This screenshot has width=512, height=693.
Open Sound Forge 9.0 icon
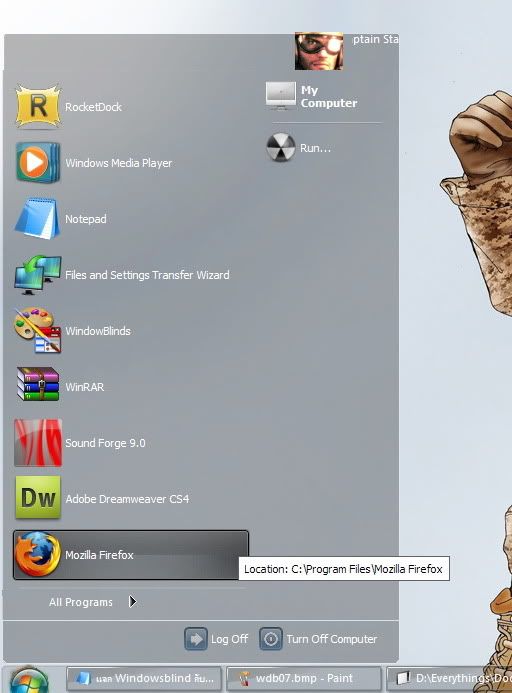38,443
